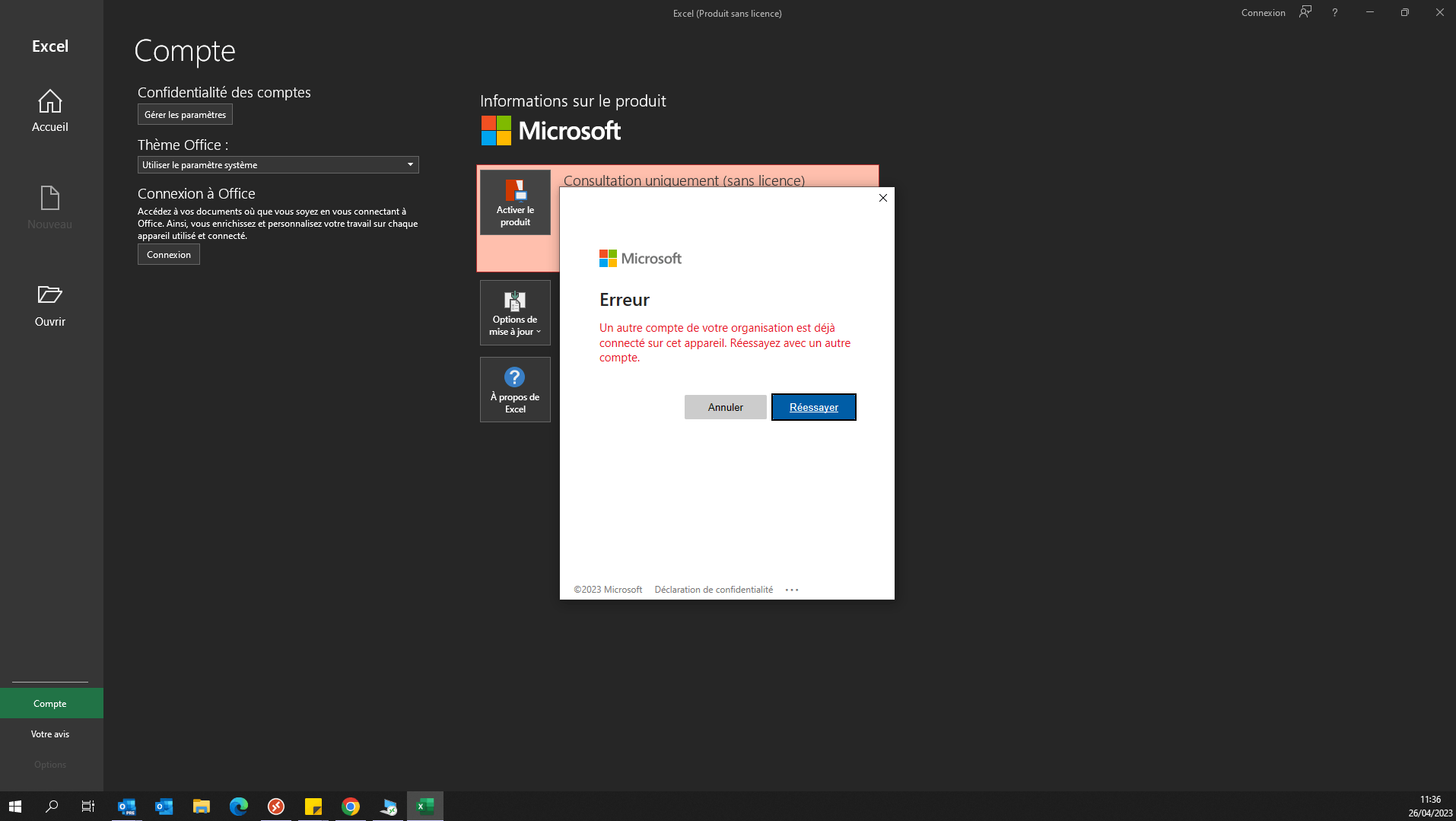This screenshot has width=1456, height=821.
Task: Open À propos de Excel
Action: click(x=515, y=390)
